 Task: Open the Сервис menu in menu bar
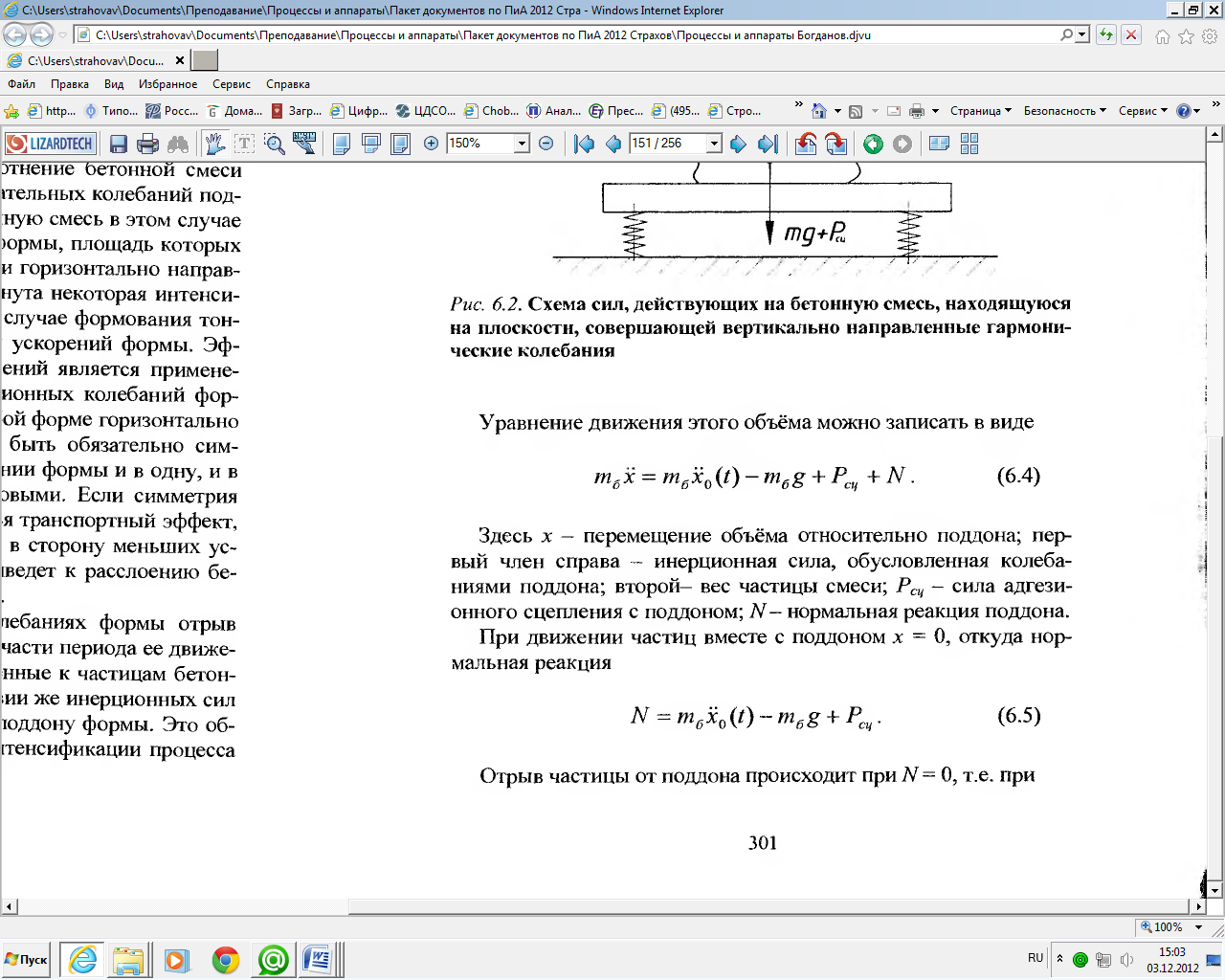tap(232, 84)
